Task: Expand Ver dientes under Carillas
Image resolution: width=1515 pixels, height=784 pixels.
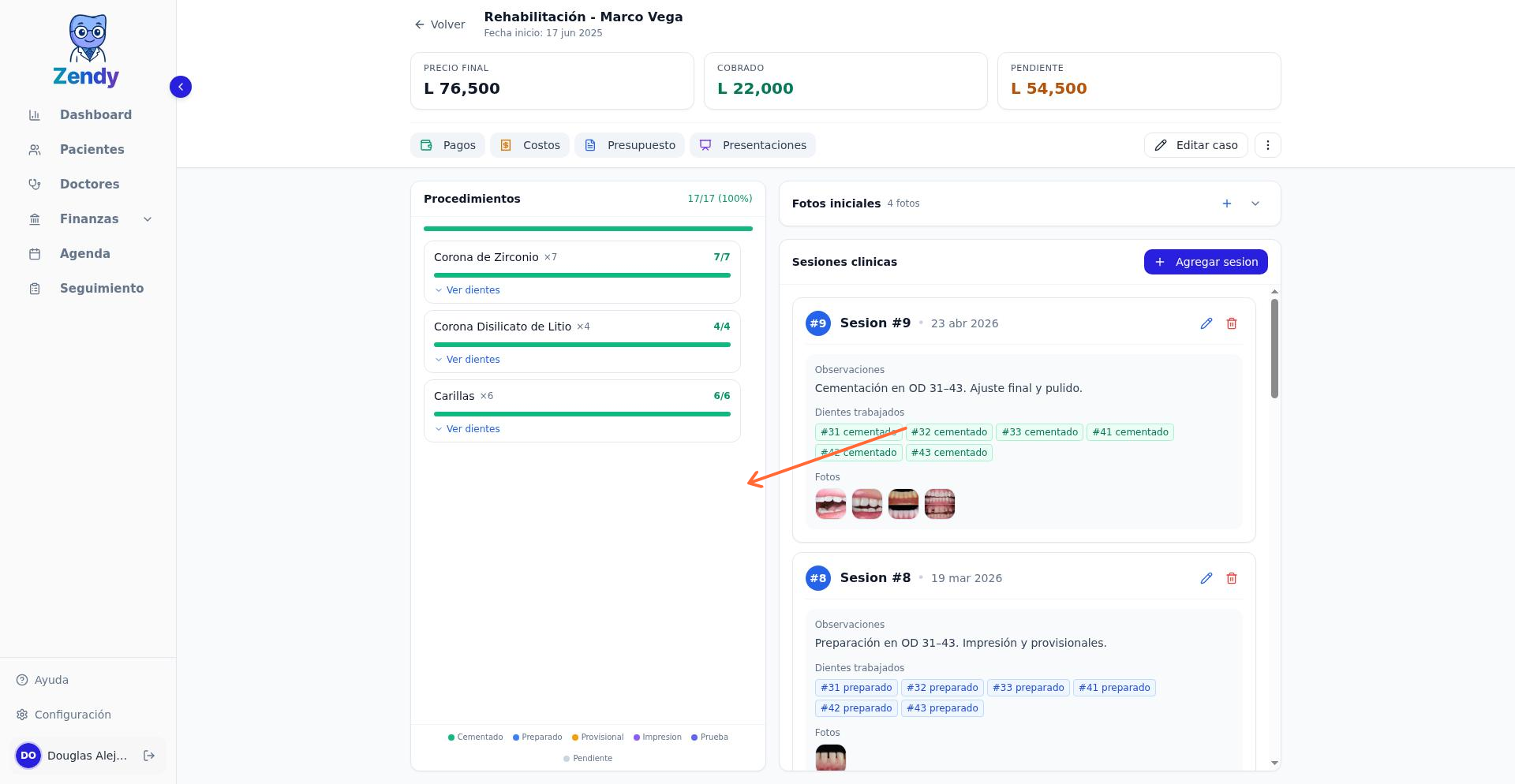Action: 467,429
